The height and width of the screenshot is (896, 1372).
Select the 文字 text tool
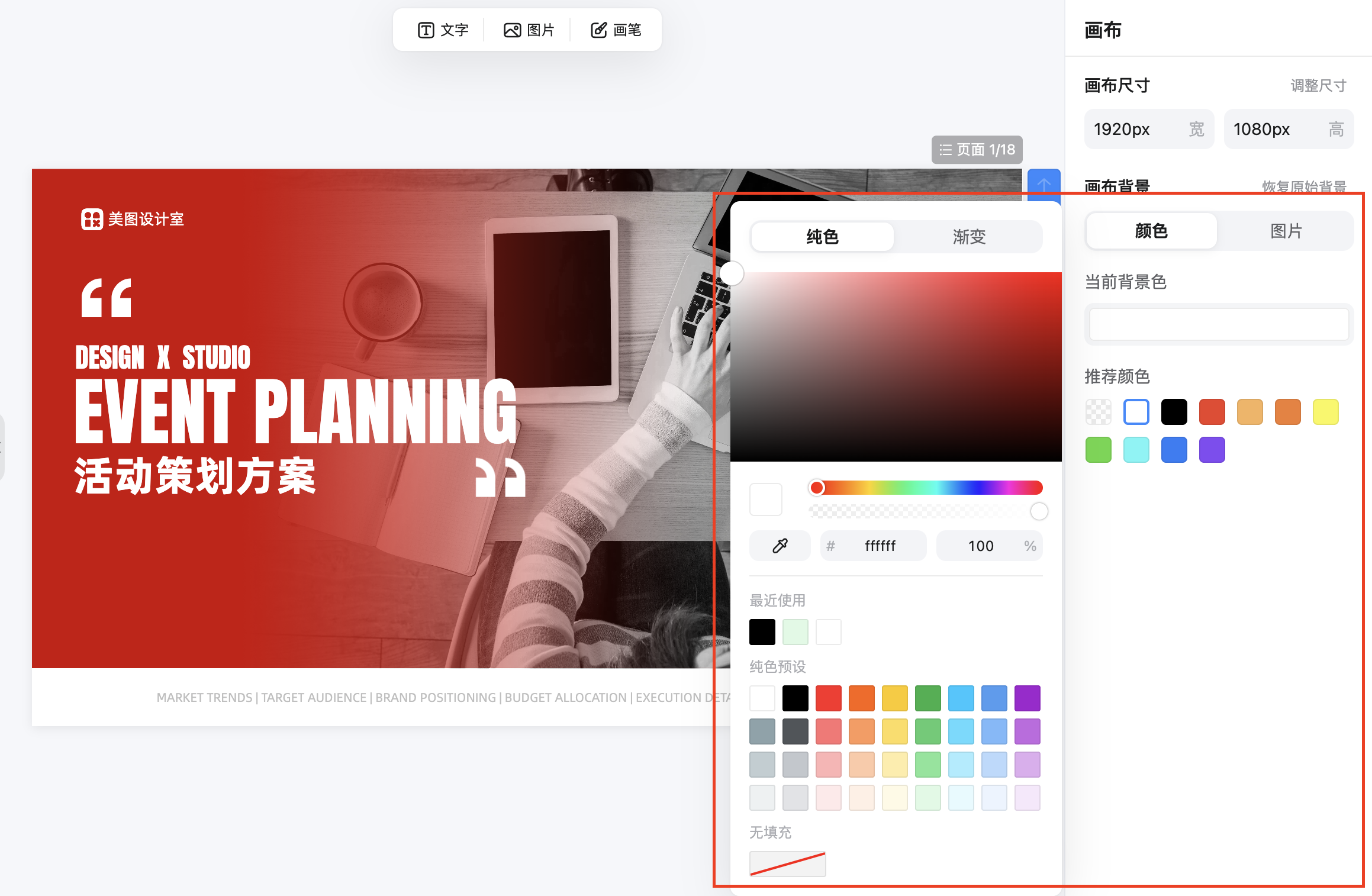(443, 30)
